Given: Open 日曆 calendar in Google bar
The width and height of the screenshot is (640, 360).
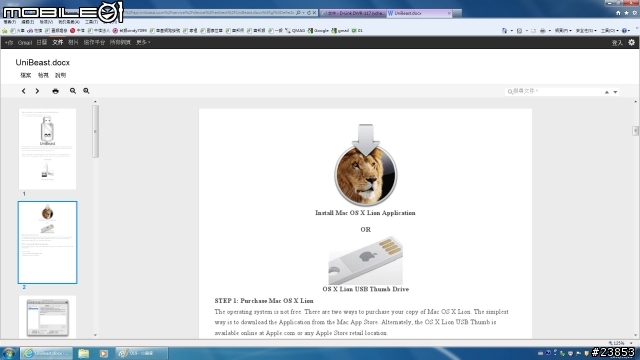Looking at the screenshot, I should [x=42, y=42].
